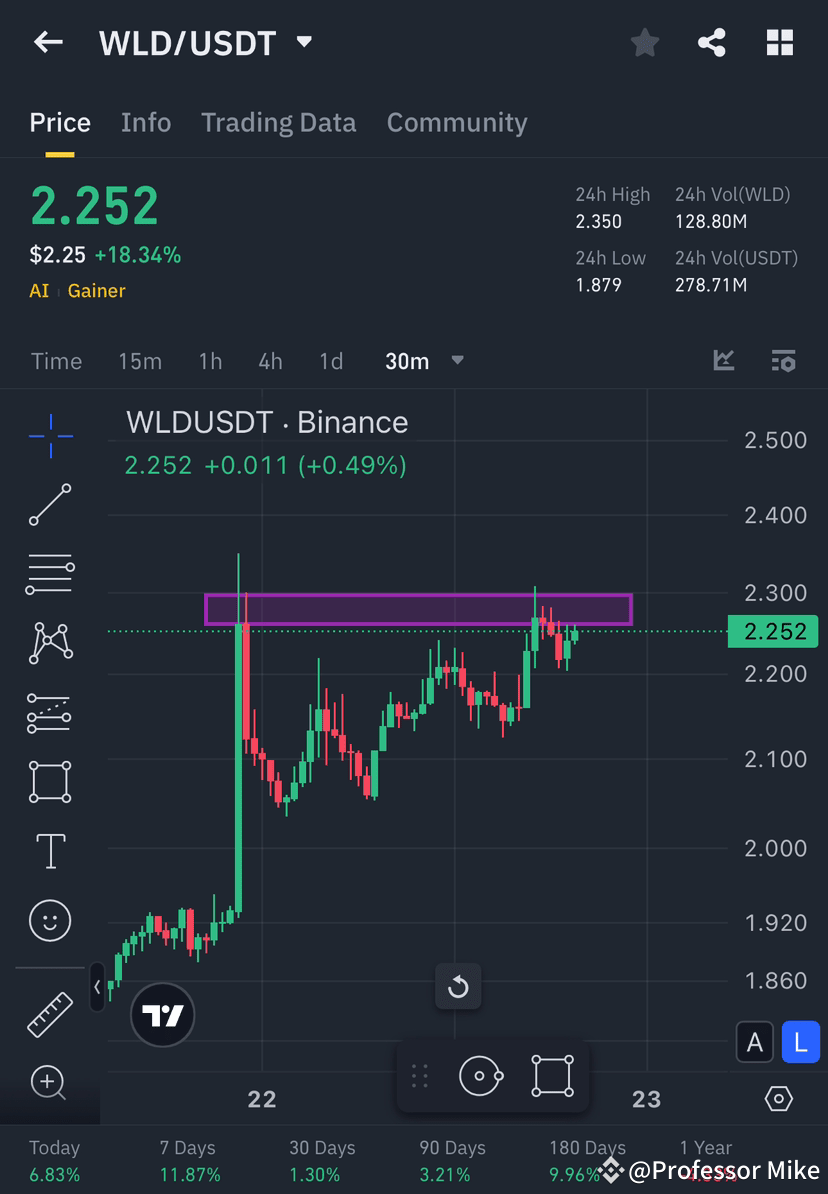The height and width of the screenshot is (1194, 828).
Task: Toggle auto scale with the A button
Action: tap(755, 1041)
